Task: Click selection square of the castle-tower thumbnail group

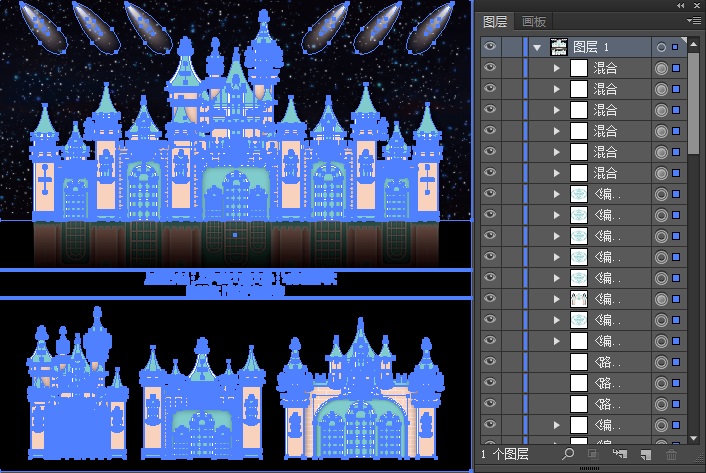Action: (x=676, y=299)
